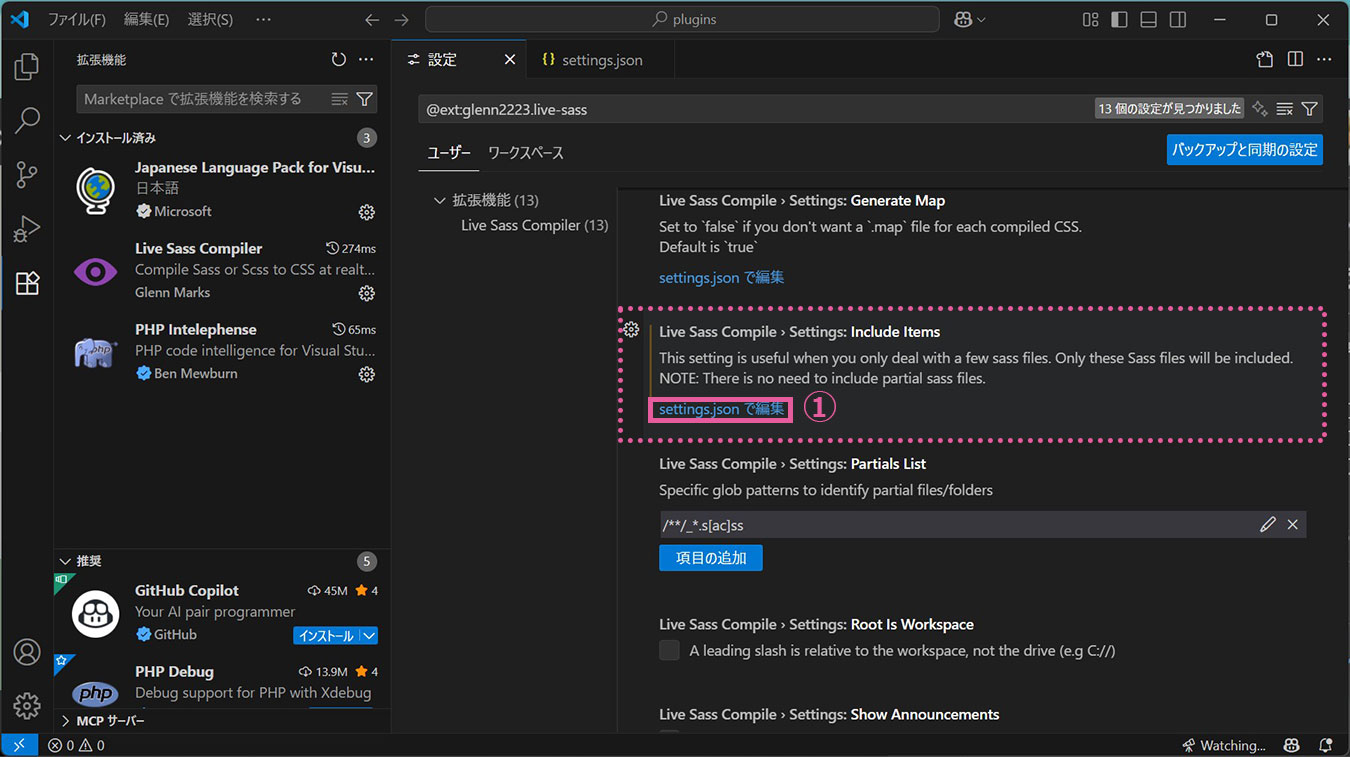
Task: Toggle the secondary side bar
Action: coord(1178,20)
